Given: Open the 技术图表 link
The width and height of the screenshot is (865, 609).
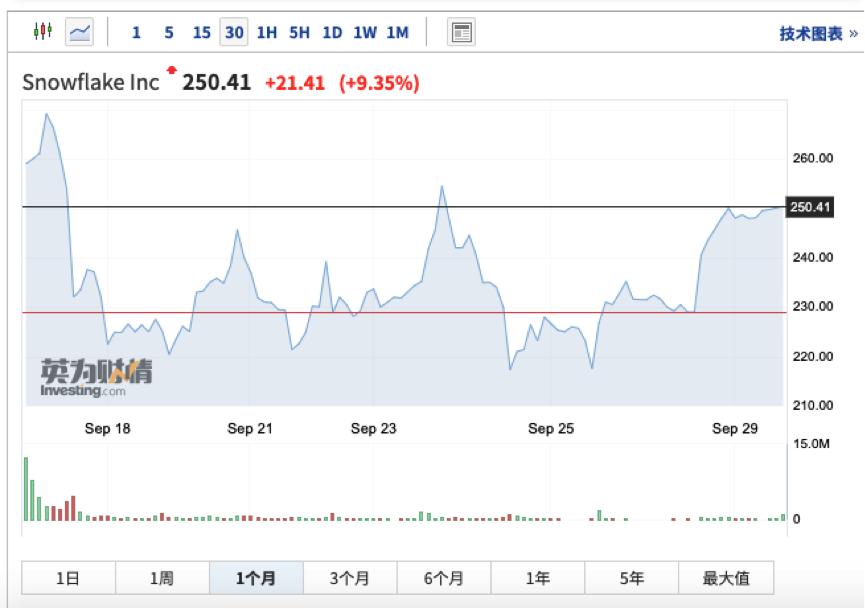Looking at the screenshot, I should point(819,34).
